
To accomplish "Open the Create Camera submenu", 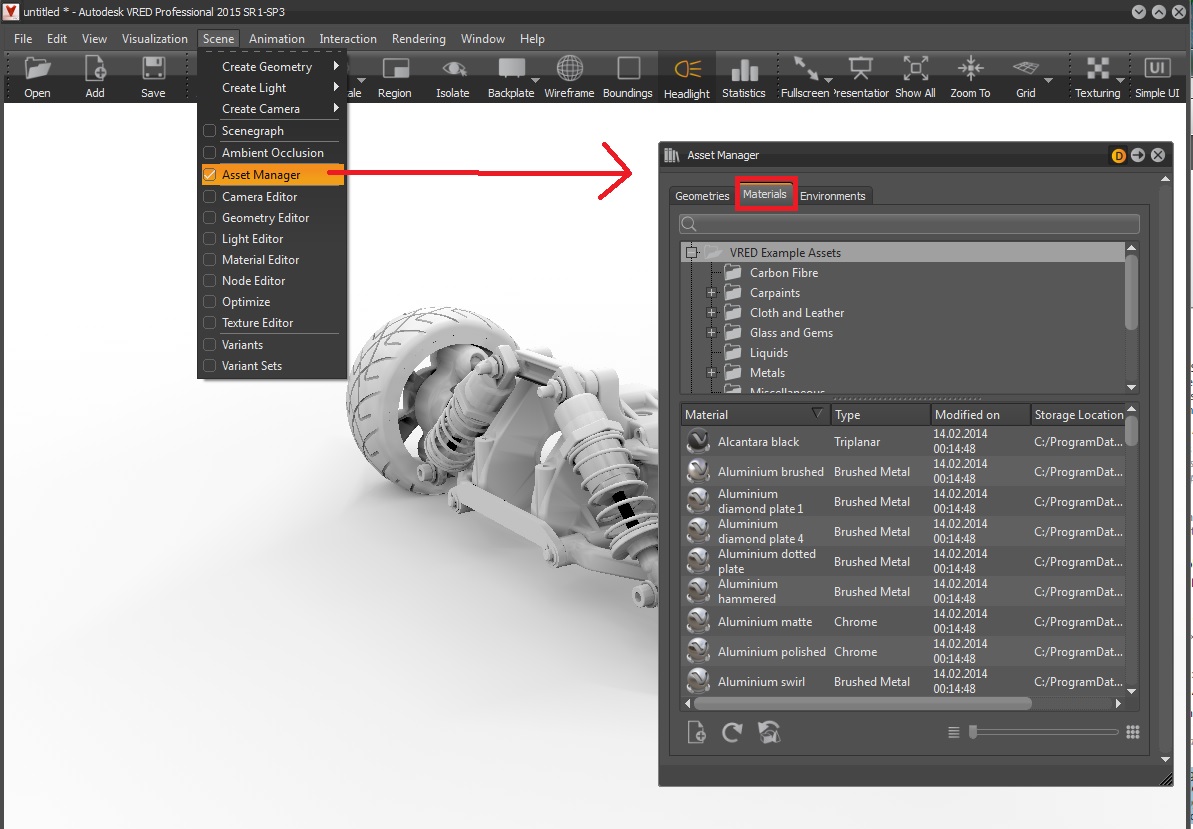I will tap(272, 109).
